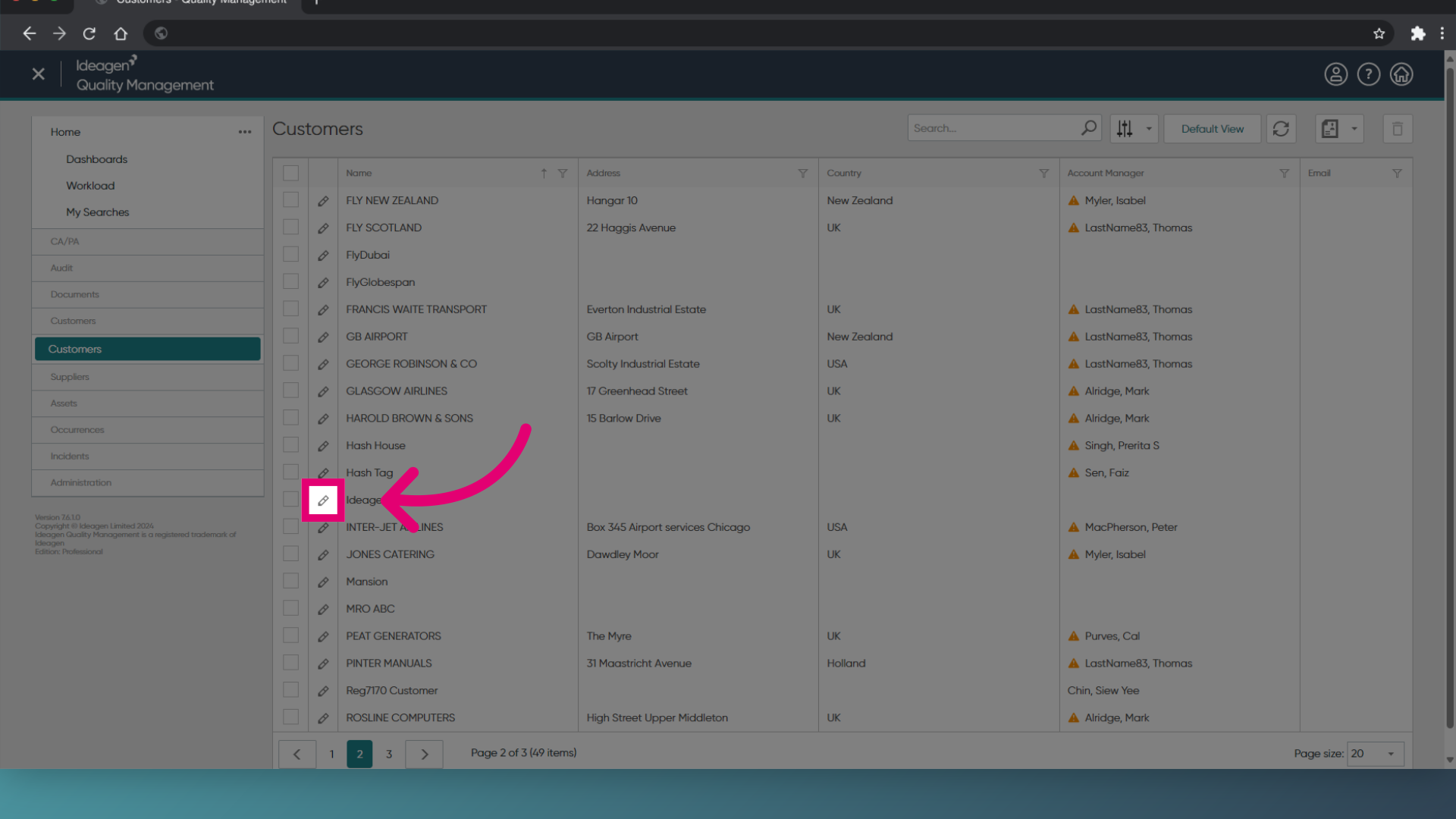The height and width of the screenshot is (819, 1456).
Task: Refresh the customers grid
Action: click(x=1281, y=129)
